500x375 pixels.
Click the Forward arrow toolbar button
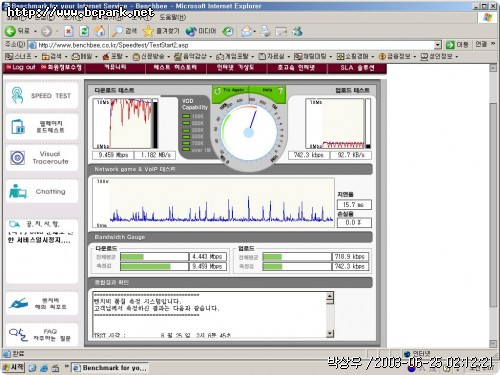pos(46,32)
